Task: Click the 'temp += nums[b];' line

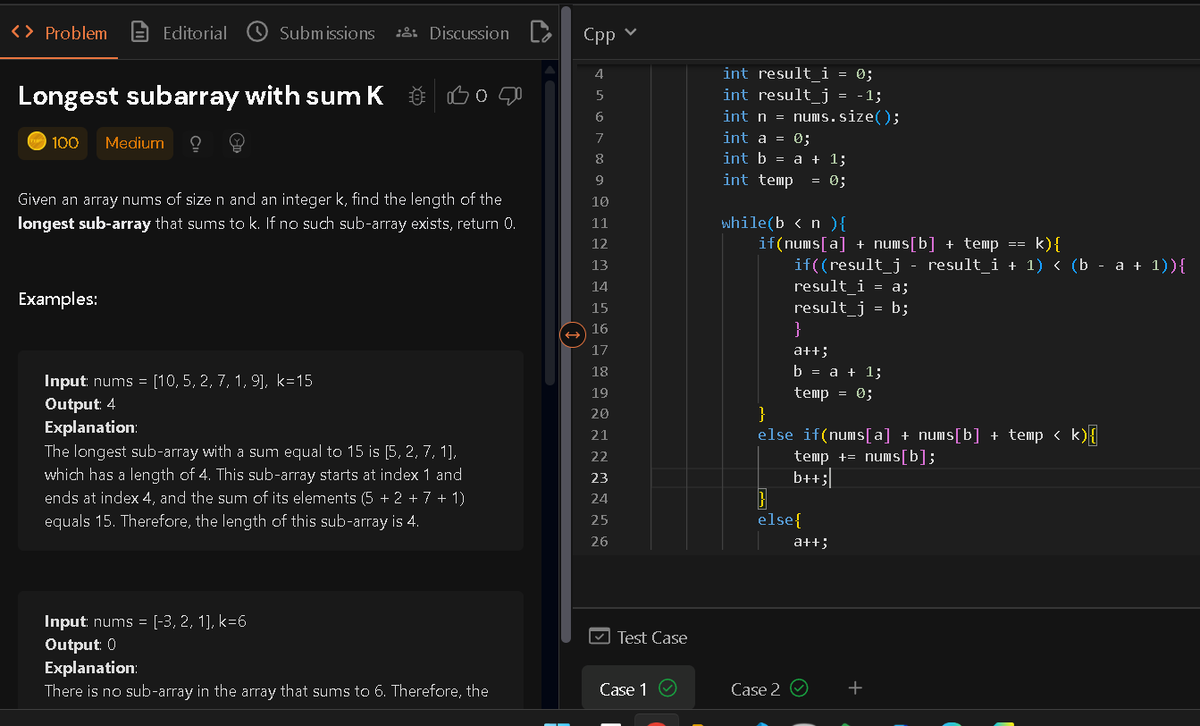Action: (865, 456)
